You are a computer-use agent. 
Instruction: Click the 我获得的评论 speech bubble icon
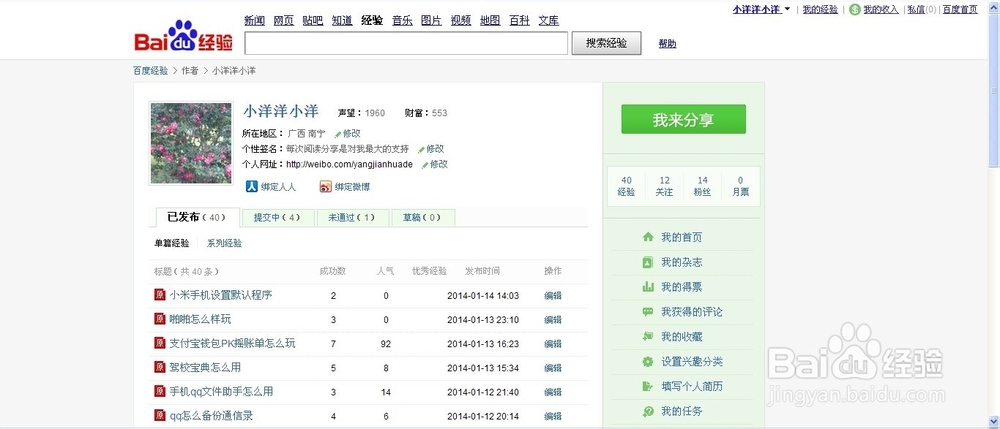click(x=648, y=312)
